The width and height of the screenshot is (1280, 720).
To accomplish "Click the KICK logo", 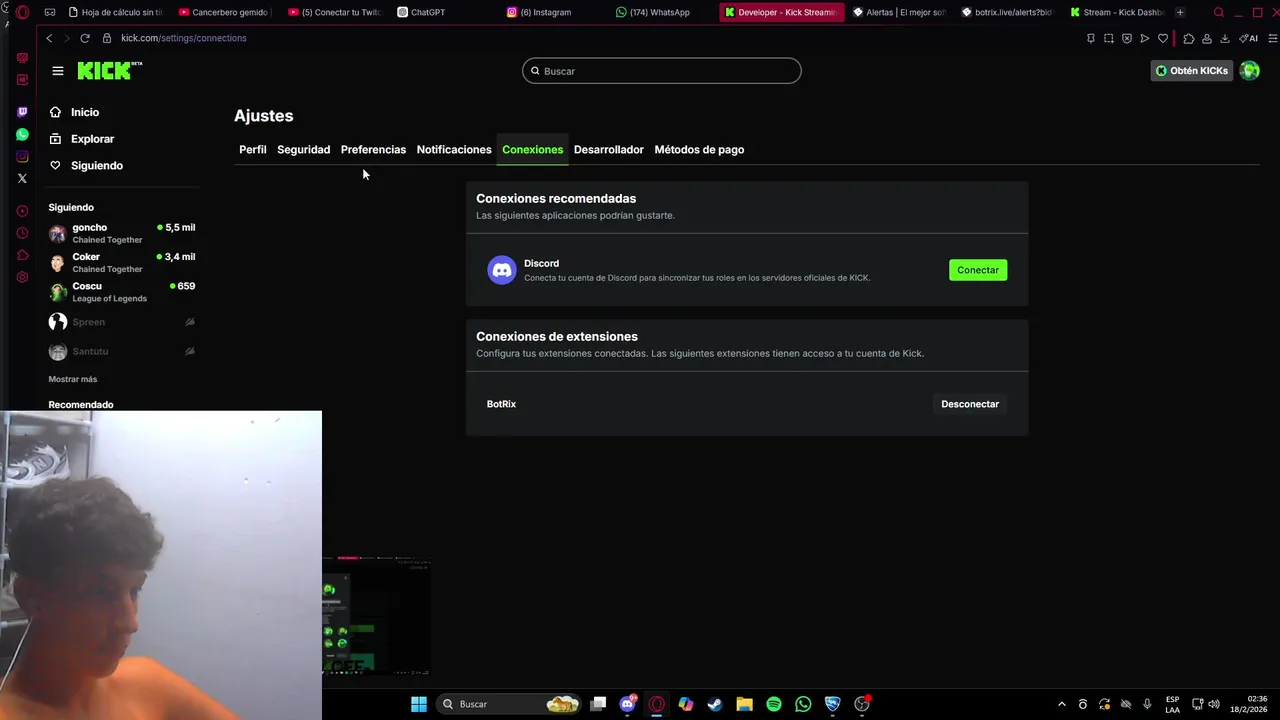I will pos(110,70).
